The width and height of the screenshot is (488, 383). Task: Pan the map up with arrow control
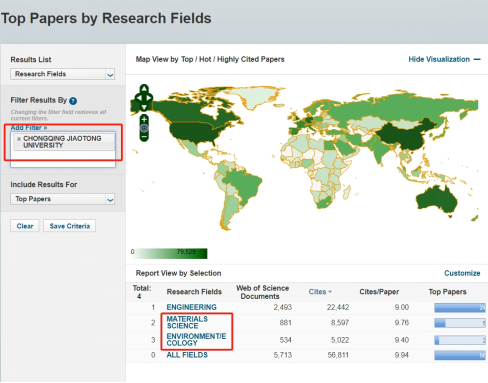(x=144, y=89)
